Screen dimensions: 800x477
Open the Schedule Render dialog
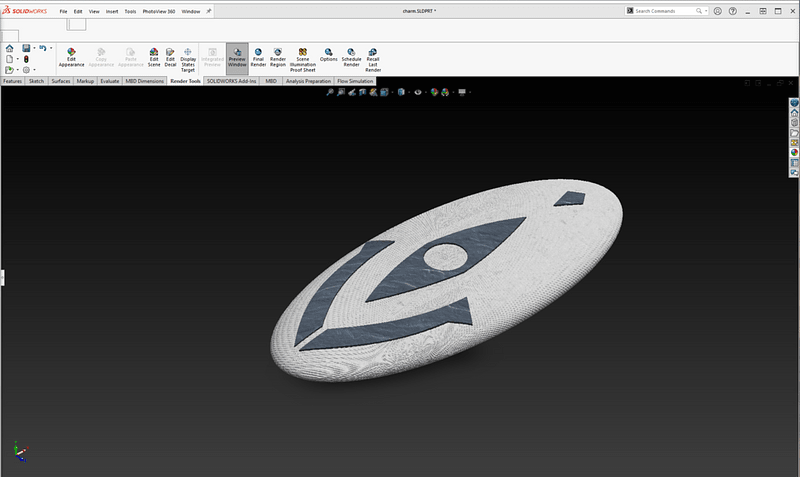click(351, 57)
